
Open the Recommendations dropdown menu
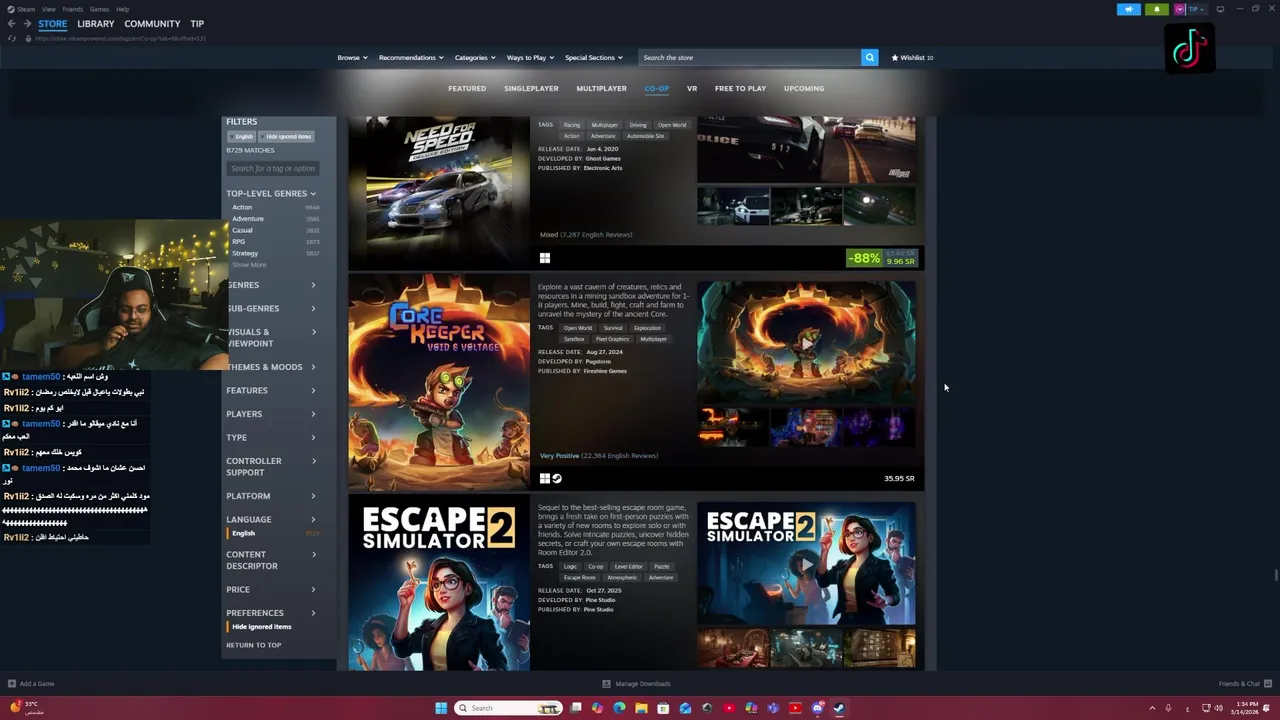click(x=411, y=57)
